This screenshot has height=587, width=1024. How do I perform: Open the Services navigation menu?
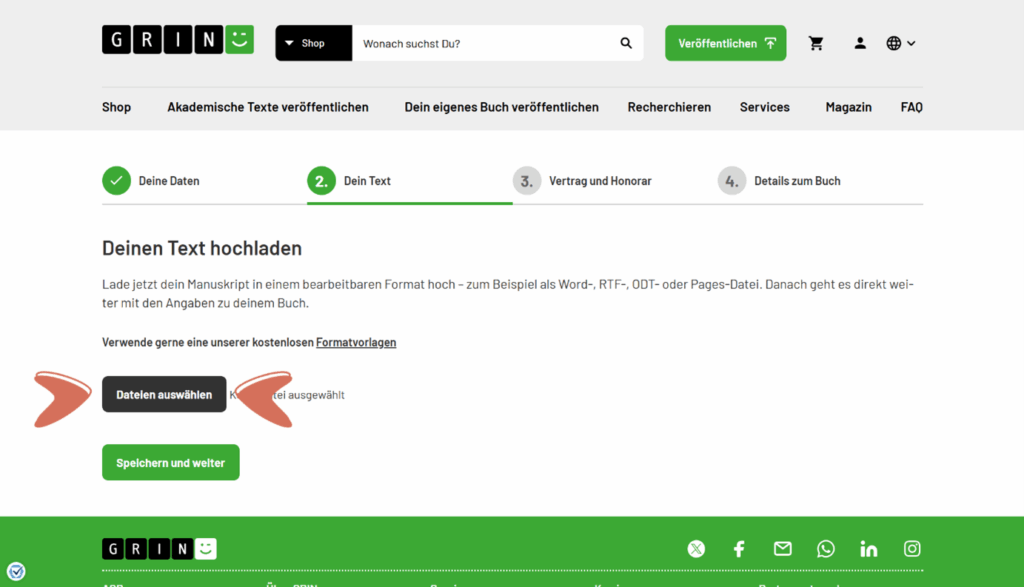pyautogui.click(x=764, y=107)
